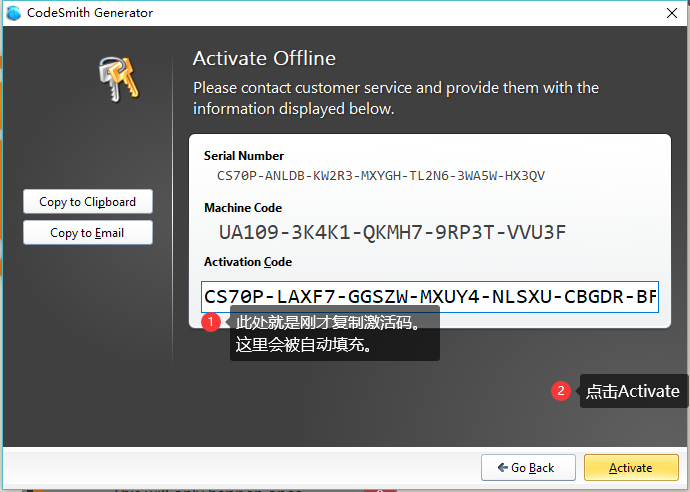The height and width of the screenshot is (492, 690).
Task: Focus the Activation Code input field
Action: click(430, 297)
